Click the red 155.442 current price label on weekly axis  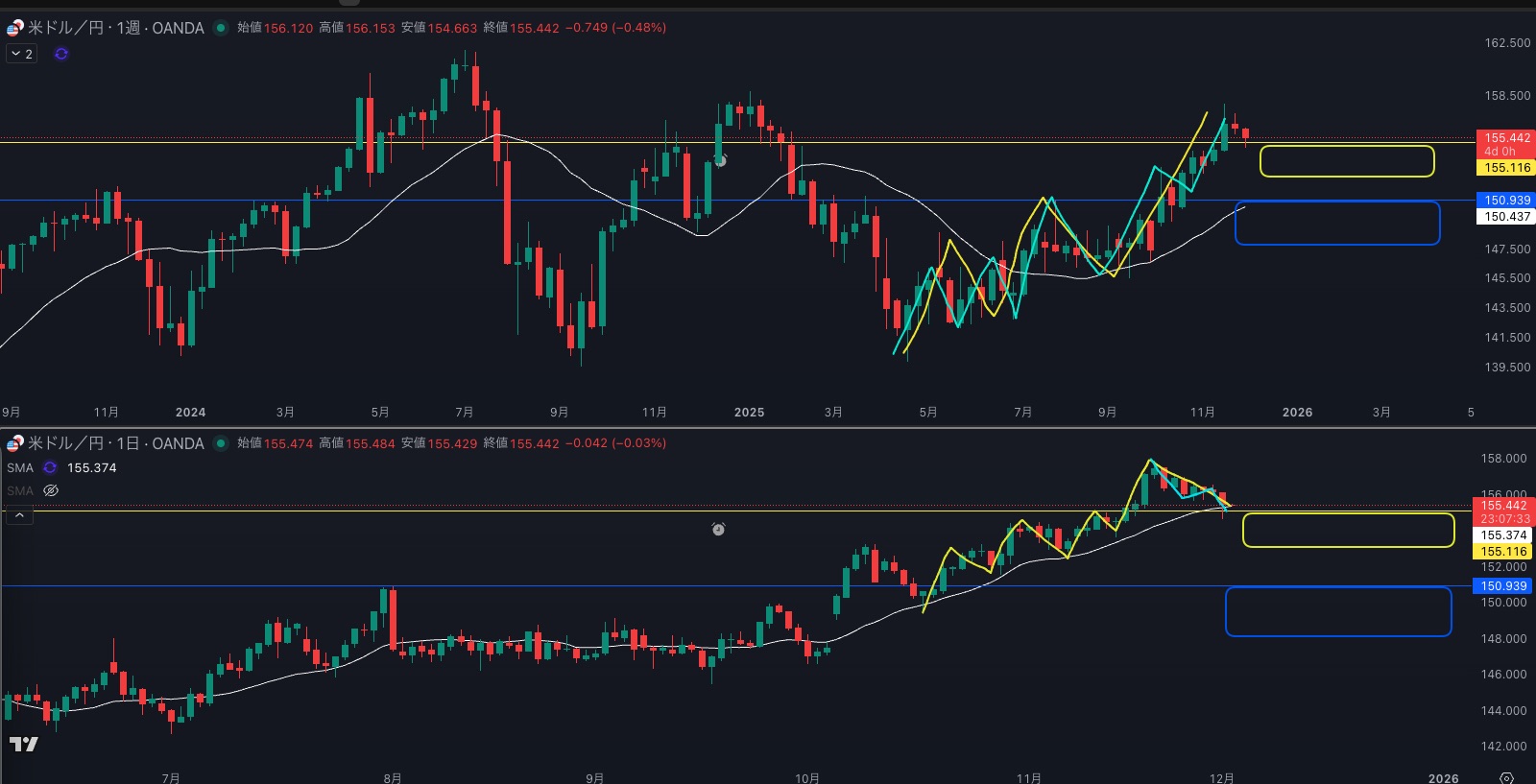point(1505,138)
